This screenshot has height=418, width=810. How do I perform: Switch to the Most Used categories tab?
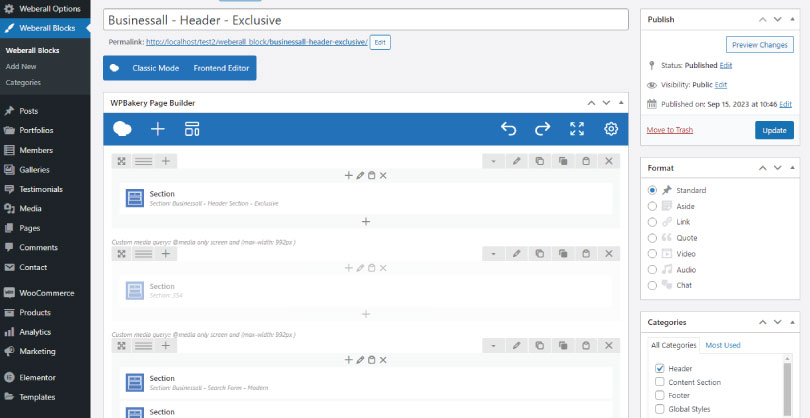pyautogui.click(x=723, y=345)
